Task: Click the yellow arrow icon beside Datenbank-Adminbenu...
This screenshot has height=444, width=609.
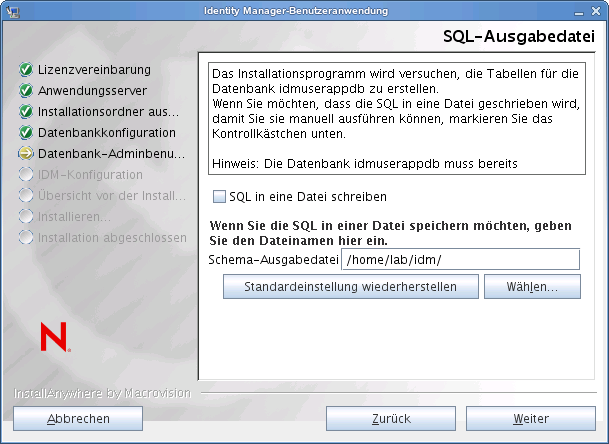Action: pyautogui.click(x=26, y=153)
